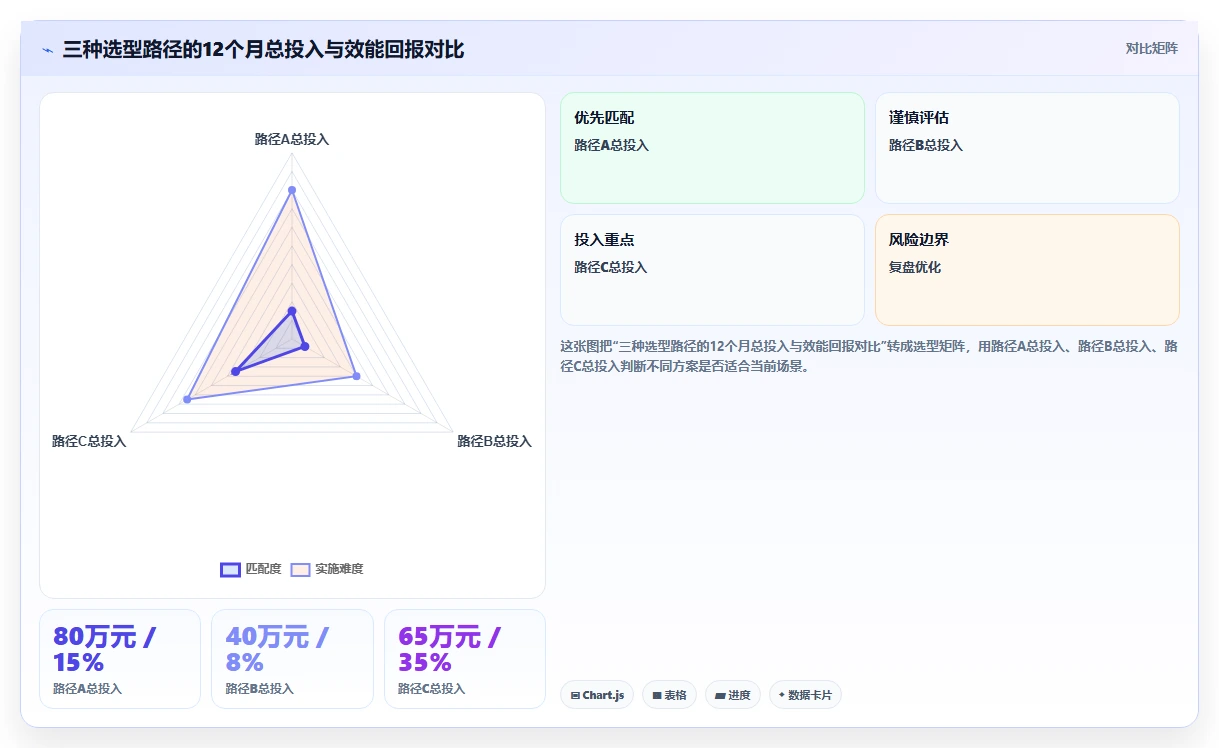Click the 实施难度 legend color box
Image resolution: width=1219 pixels, height=748 pixels.
pyautogui.click(x=300, y=569)
